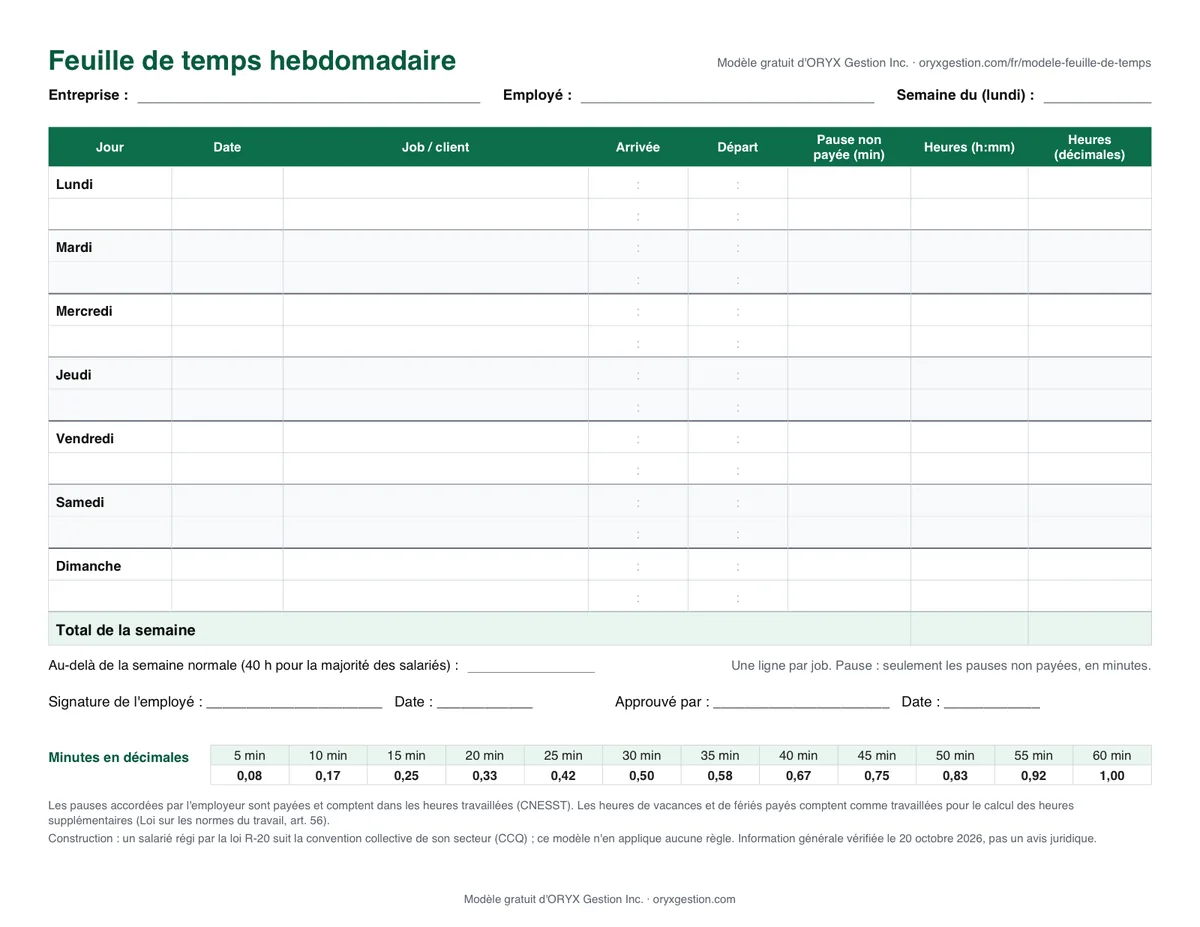Click the 'Arrivée' column header

pyautogui.click(x=638, y=147)
